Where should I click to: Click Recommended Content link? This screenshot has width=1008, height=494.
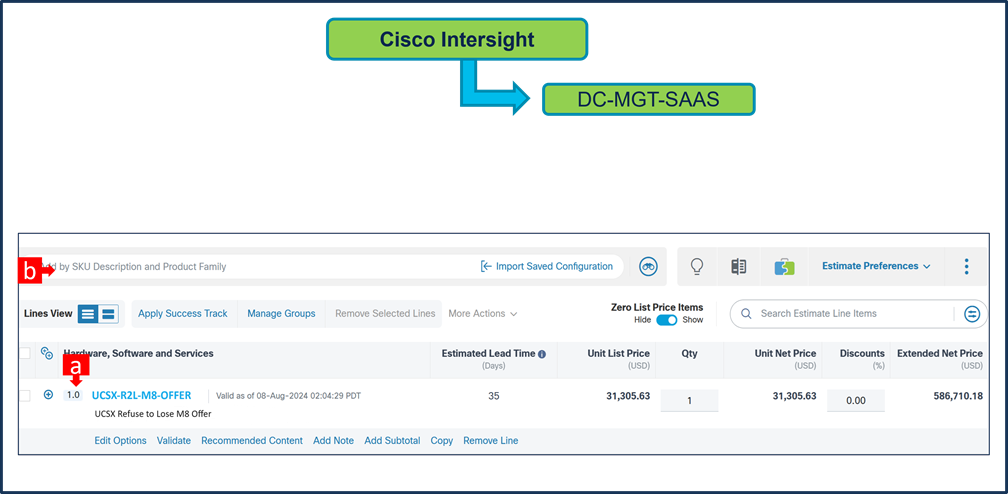tap(252, 441)
